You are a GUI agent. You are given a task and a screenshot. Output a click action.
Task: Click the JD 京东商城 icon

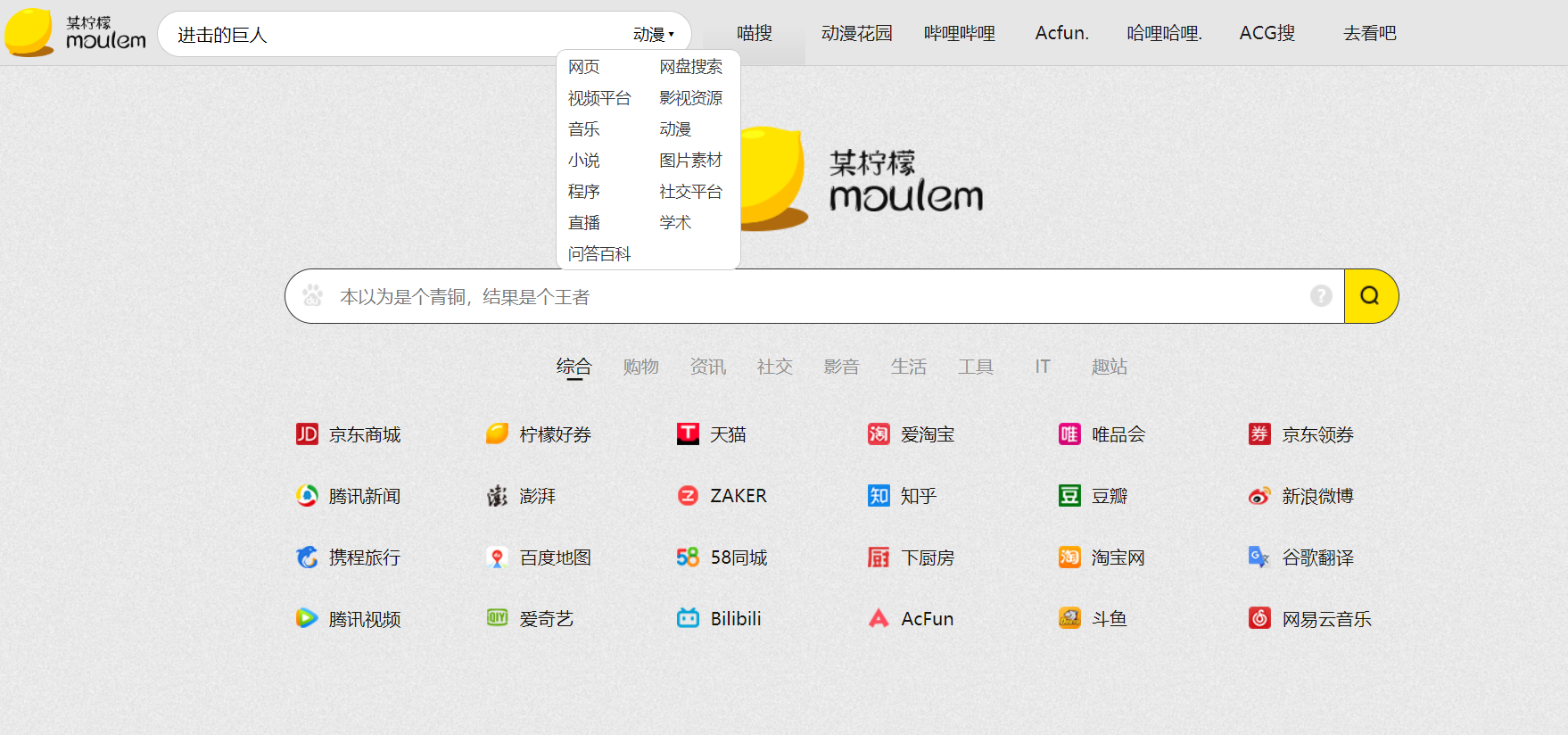coord(307,434)
